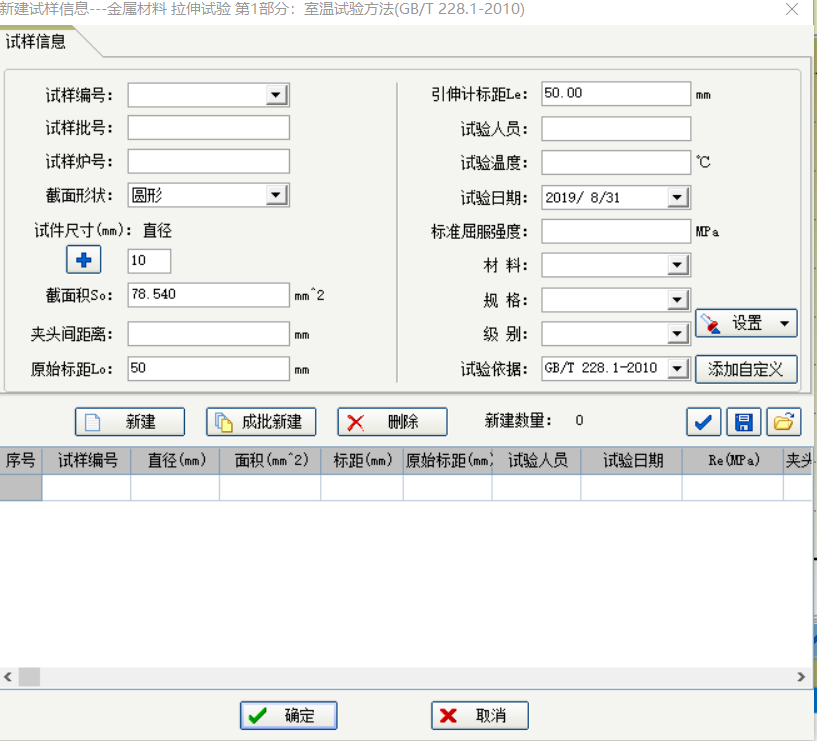Image resolution: width=817 pixels, height=741 pixels.
Task: Click inside the 试样批号 input field
Action: point(207,127)
